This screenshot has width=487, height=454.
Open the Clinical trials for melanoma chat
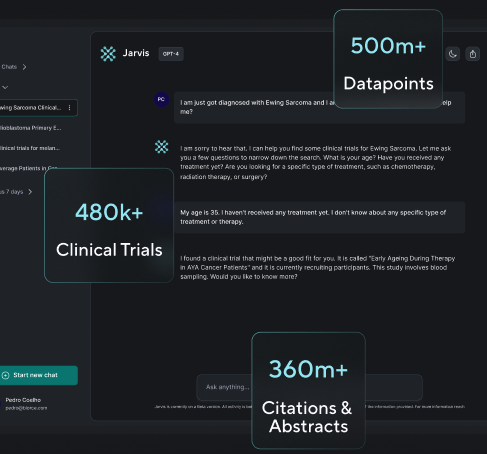pos(30,148)
